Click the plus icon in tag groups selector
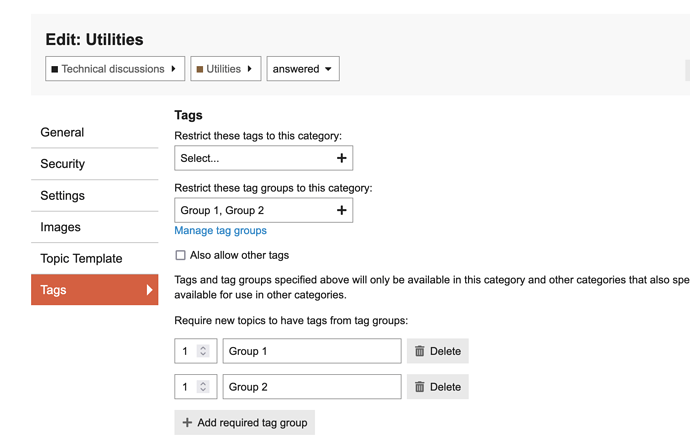Screen dimensions: 690x446 (341, 210)
